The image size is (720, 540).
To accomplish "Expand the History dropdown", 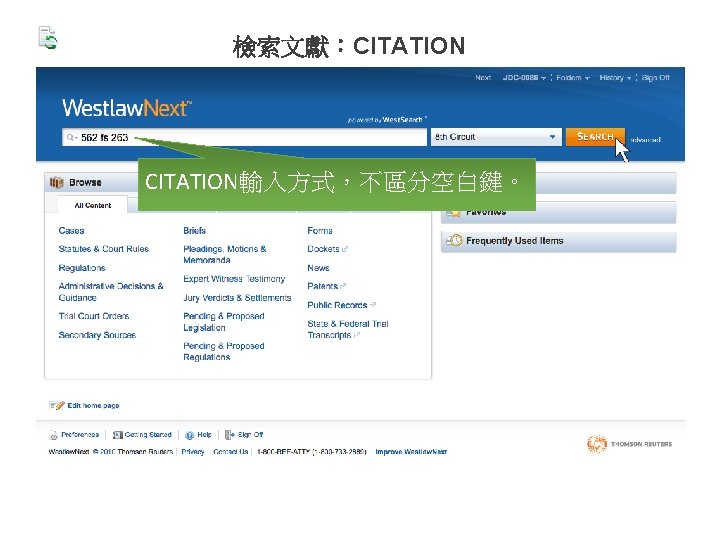I will point(615,78).
